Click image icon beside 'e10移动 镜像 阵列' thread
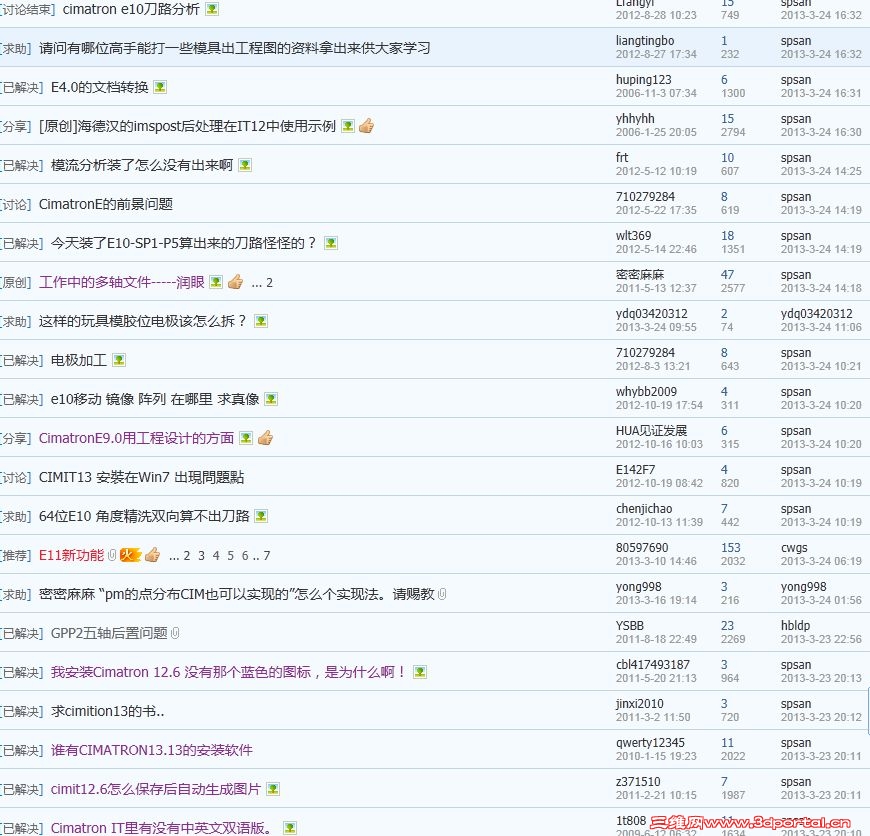Image resolution: width=870 pixels, height=836 pixels. [271, 399]
